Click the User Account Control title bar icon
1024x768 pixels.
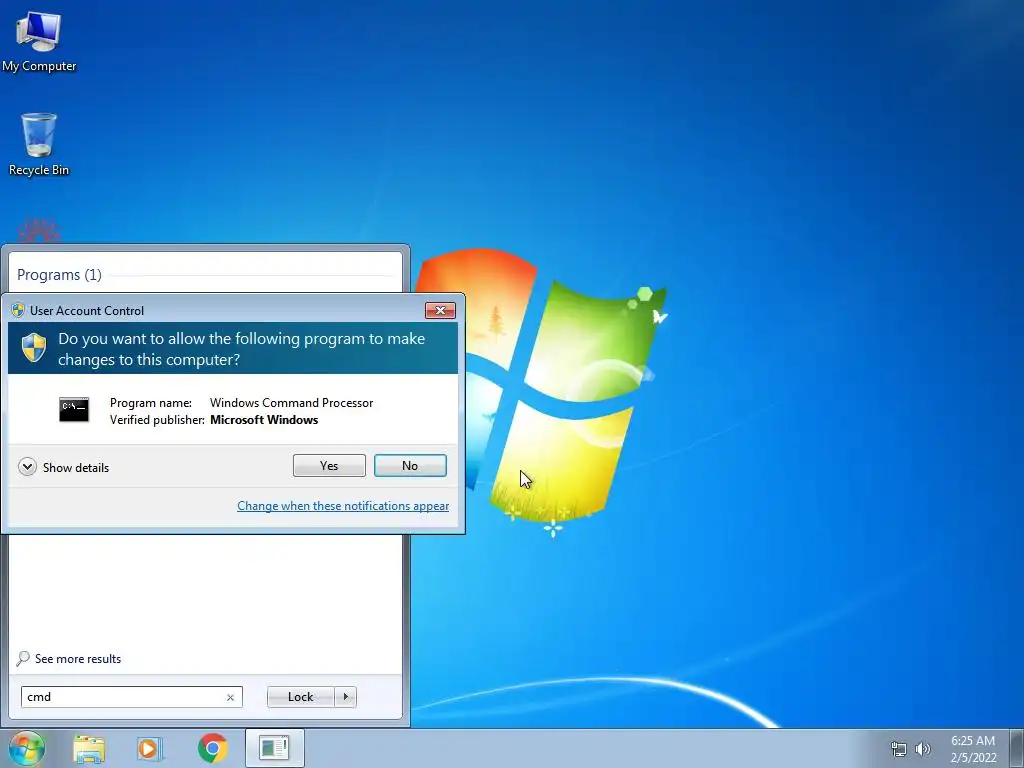(x=18, y=310)
